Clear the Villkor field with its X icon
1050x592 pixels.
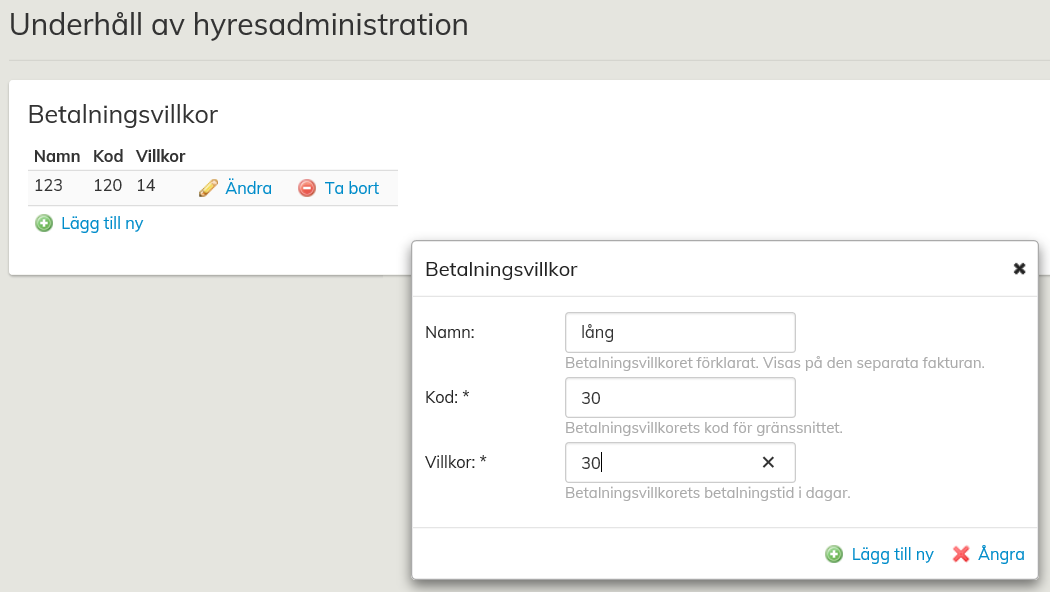pyautogui.click(x=768, y=462)
